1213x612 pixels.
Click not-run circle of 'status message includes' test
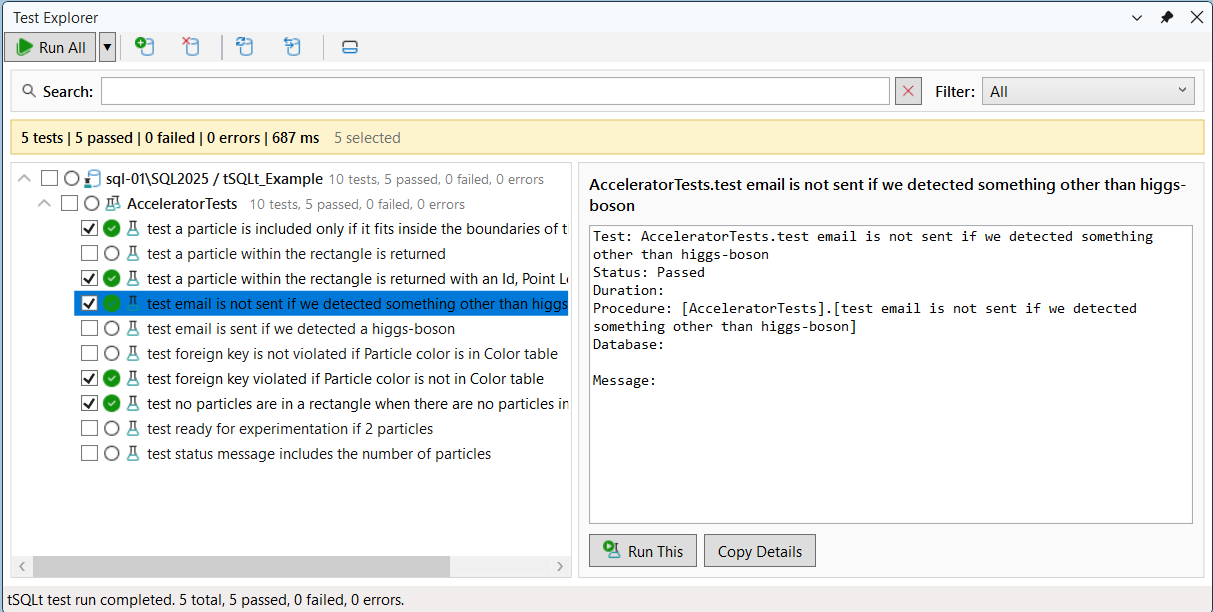click(x=111, y=454)
